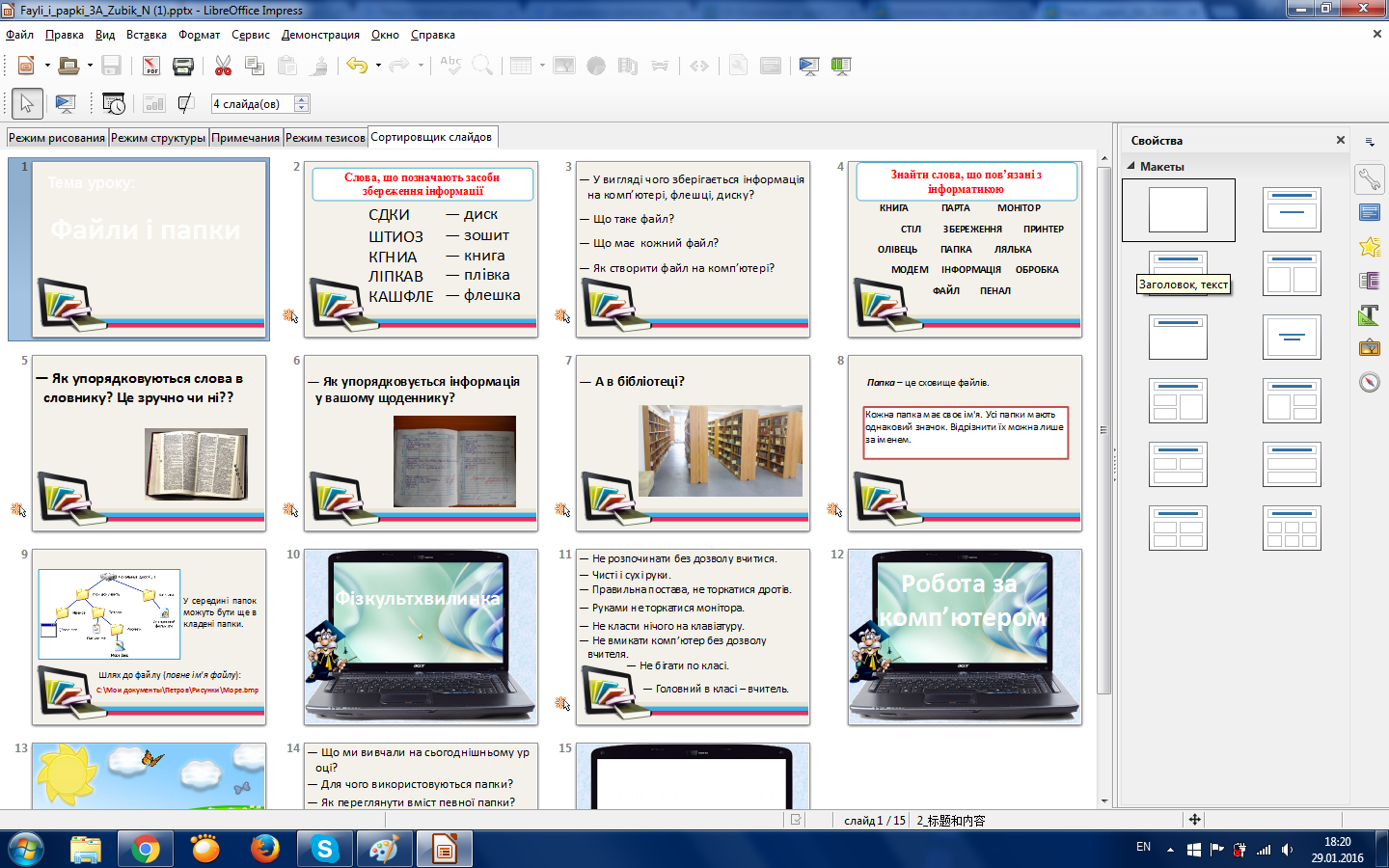This screenshot has height=868, width=1389.
Task: Select the Сортировщик слайдов tab
Action: (431, 137)
